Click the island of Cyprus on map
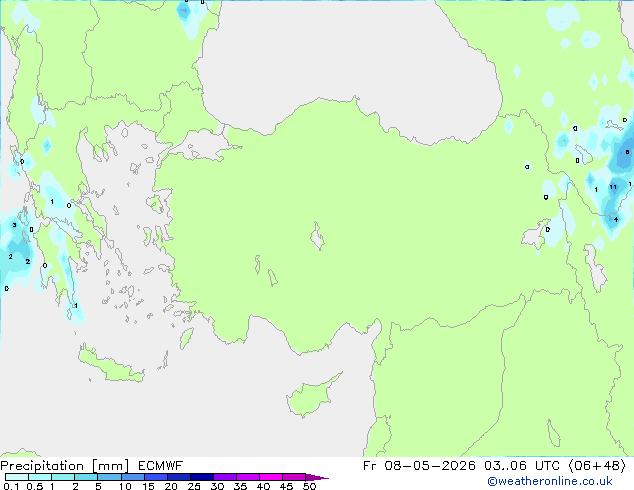 click(311, 396)
